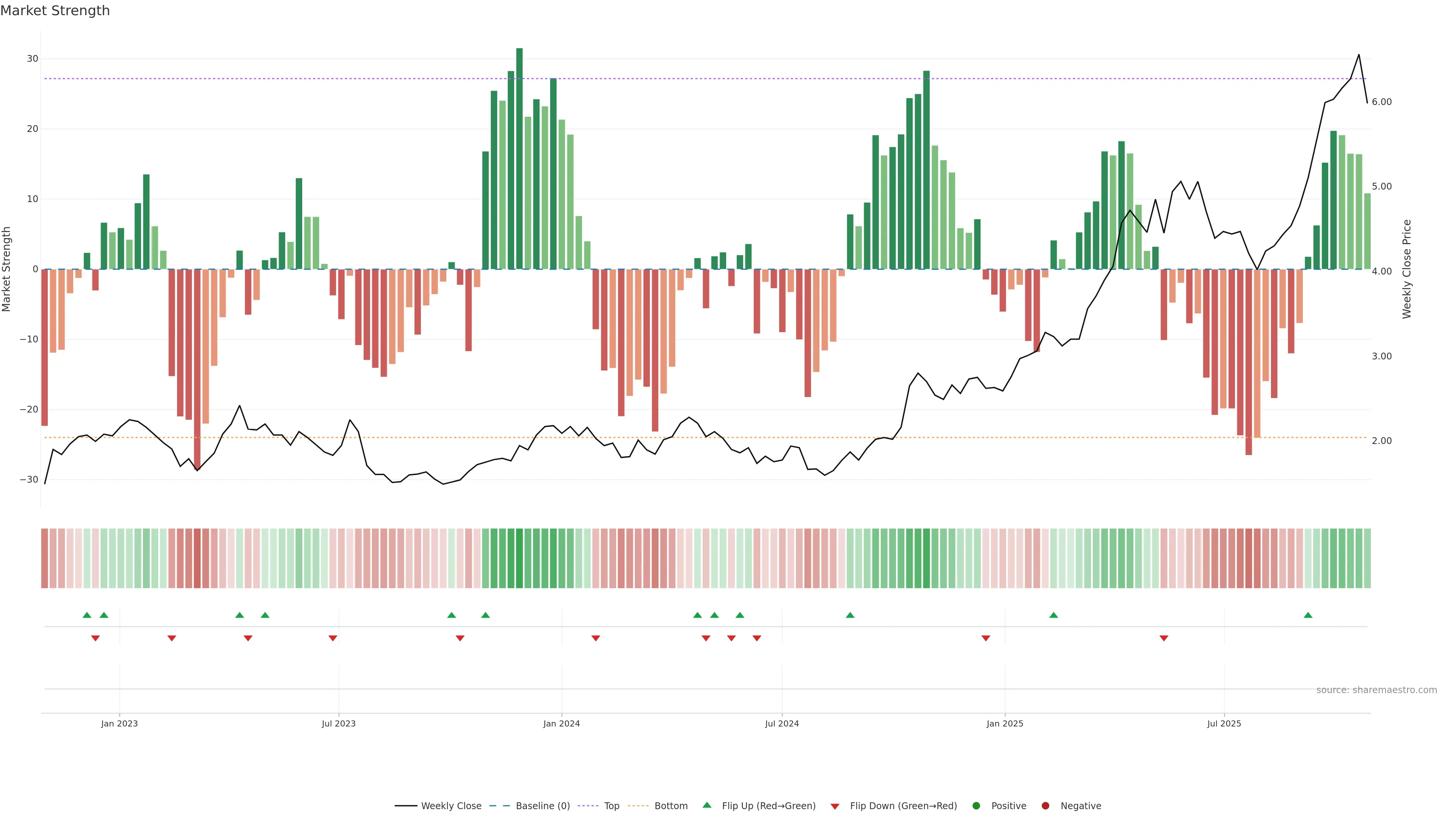Screen dimensions: 1456x819
Task: Click the Weekly Close Price axis title
Action: [x=1407, y=269]
